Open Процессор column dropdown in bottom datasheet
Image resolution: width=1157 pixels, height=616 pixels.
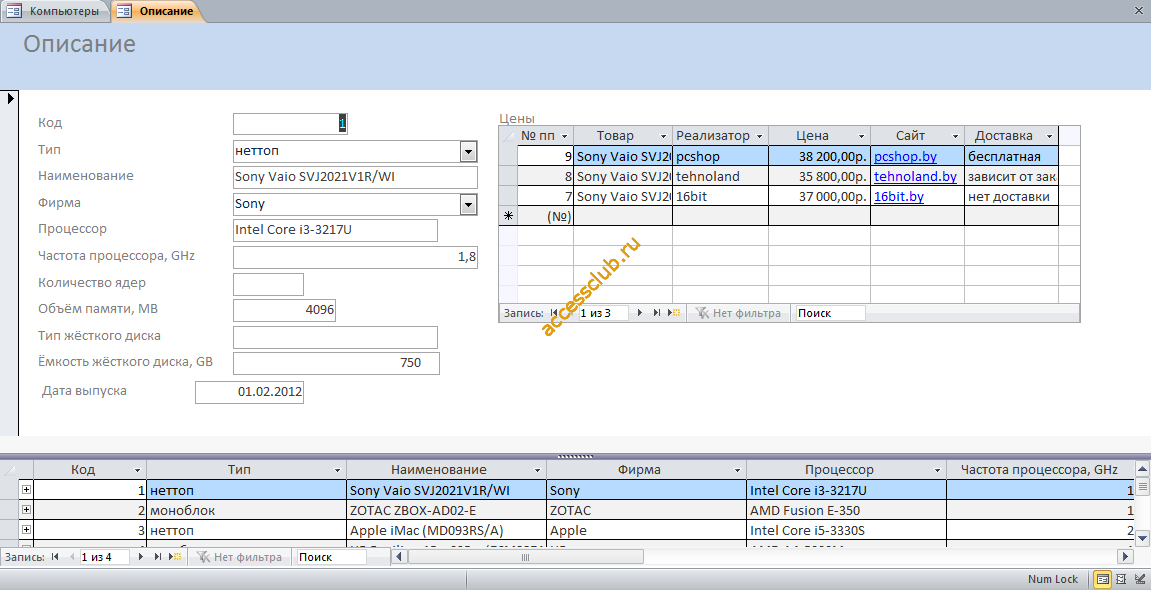click(937, 470)
